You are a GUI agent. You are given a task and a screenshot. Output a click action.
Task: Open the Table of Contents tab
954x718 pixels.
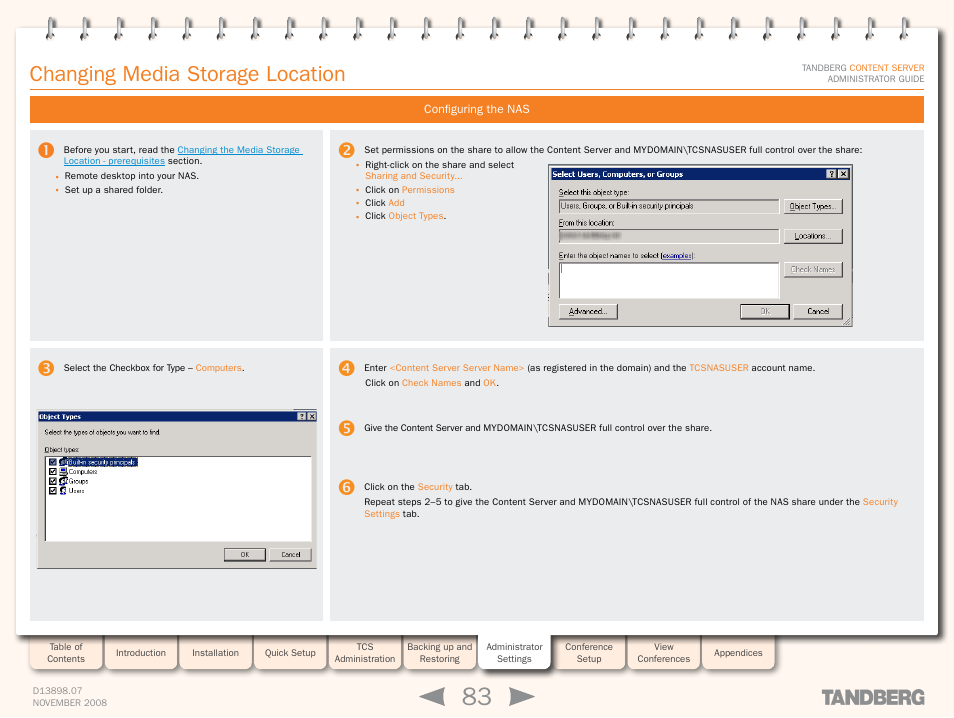tap(66, 652)
